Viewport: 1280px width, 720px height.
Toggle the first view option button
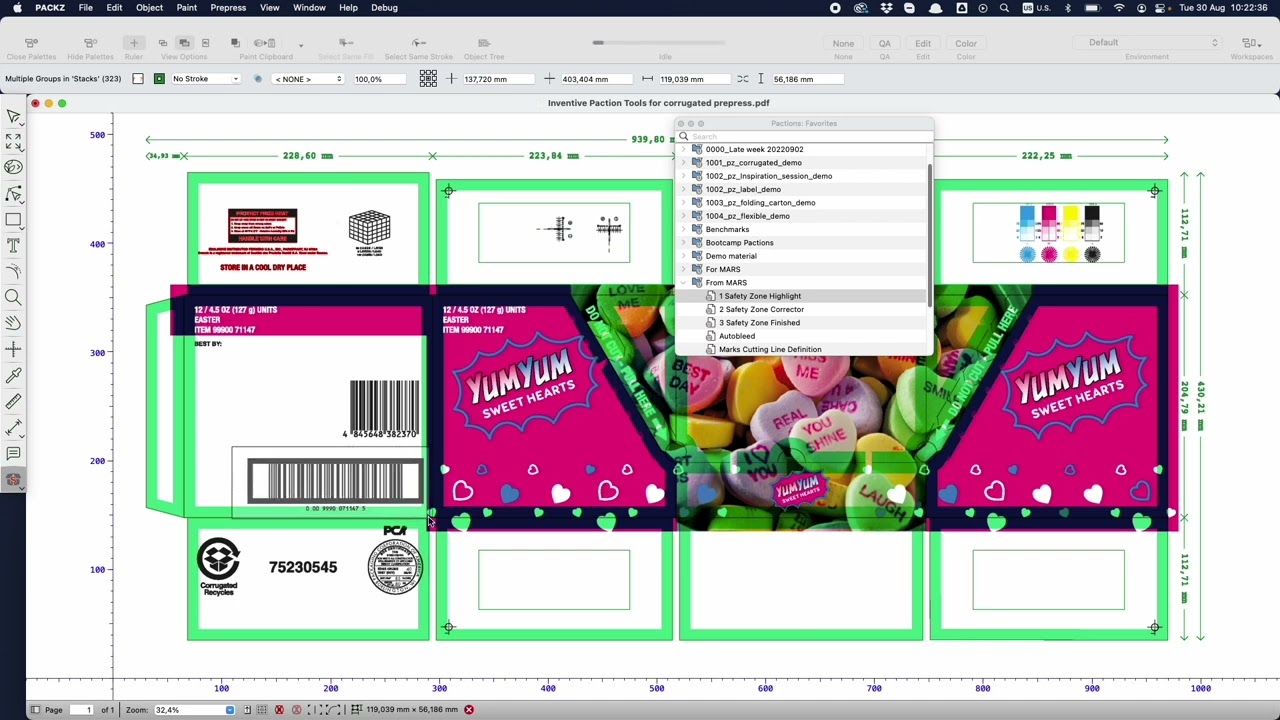(162, 43)
